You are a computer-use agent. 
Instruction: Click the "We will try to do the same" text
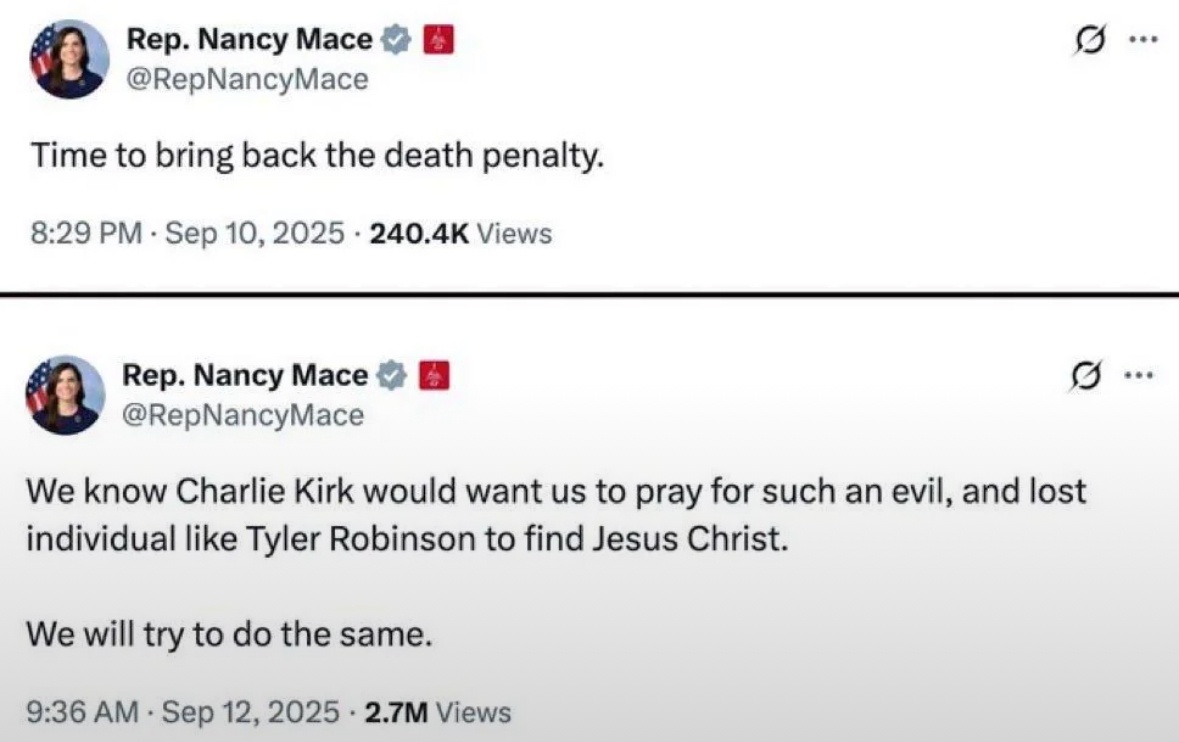(x=229, y=634)
